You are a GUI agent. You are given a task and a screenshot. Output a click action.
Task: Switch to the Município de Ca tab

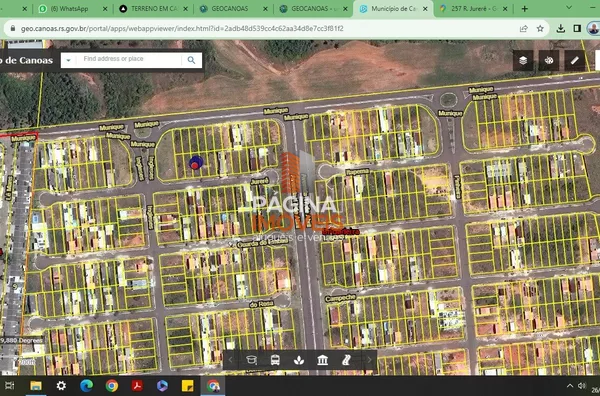393,8
